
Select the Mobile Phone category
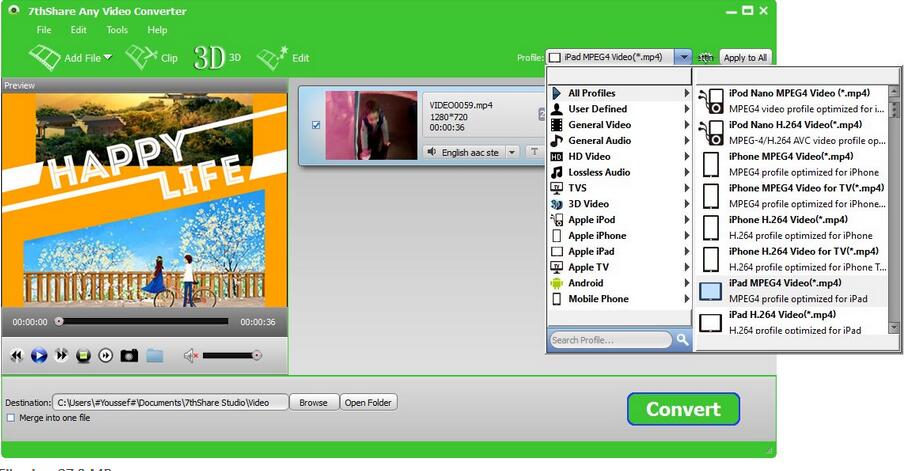point(620,299)
